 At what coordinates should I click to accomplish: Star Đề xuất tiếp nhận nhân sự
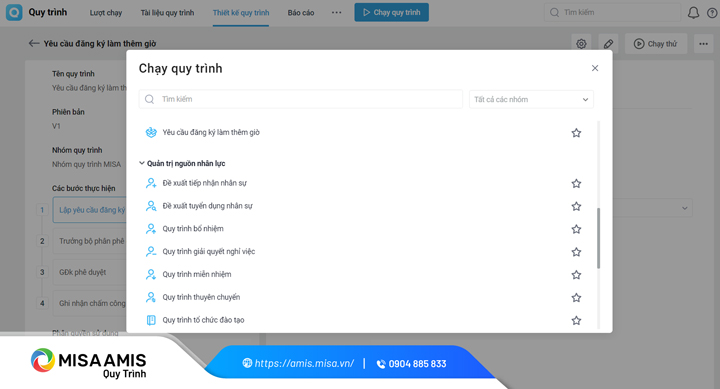[576, 183]
